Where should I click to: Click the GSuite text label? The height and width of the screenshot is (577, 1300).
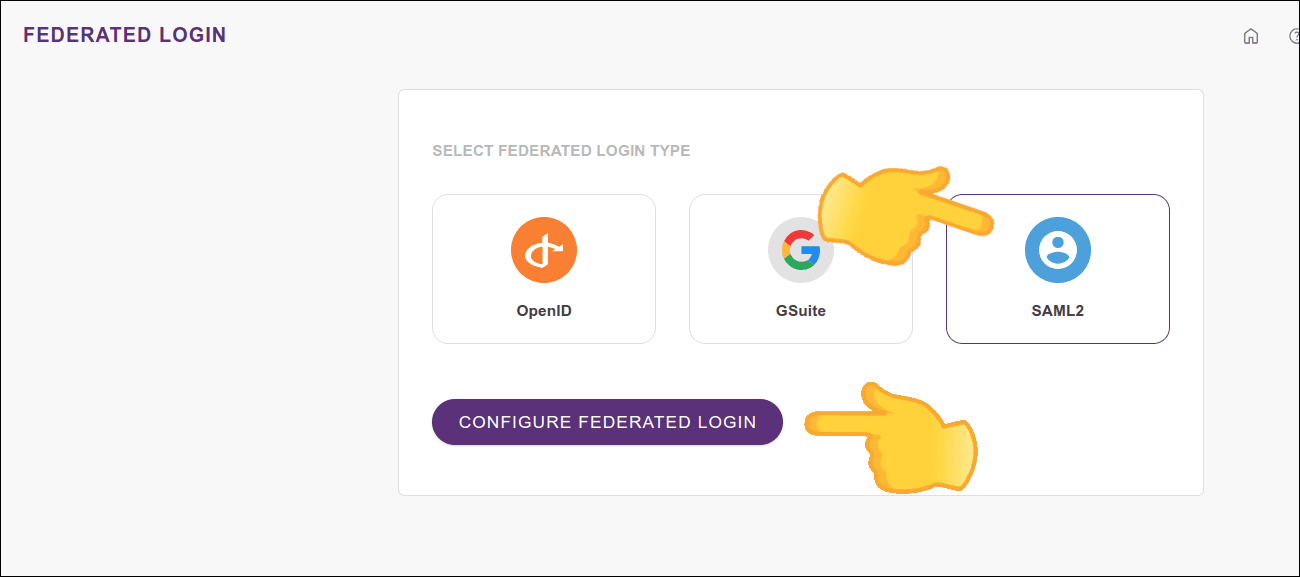[801, 311]
